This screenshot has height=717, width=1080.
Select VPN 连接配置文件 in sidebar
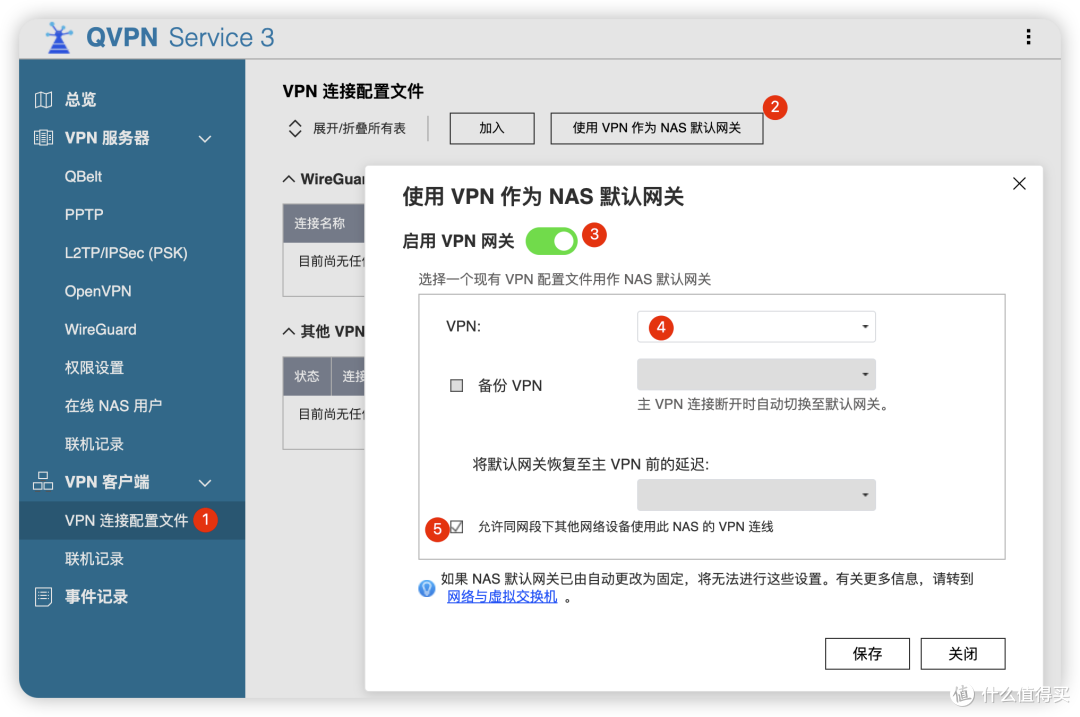[x=127, y=521]
